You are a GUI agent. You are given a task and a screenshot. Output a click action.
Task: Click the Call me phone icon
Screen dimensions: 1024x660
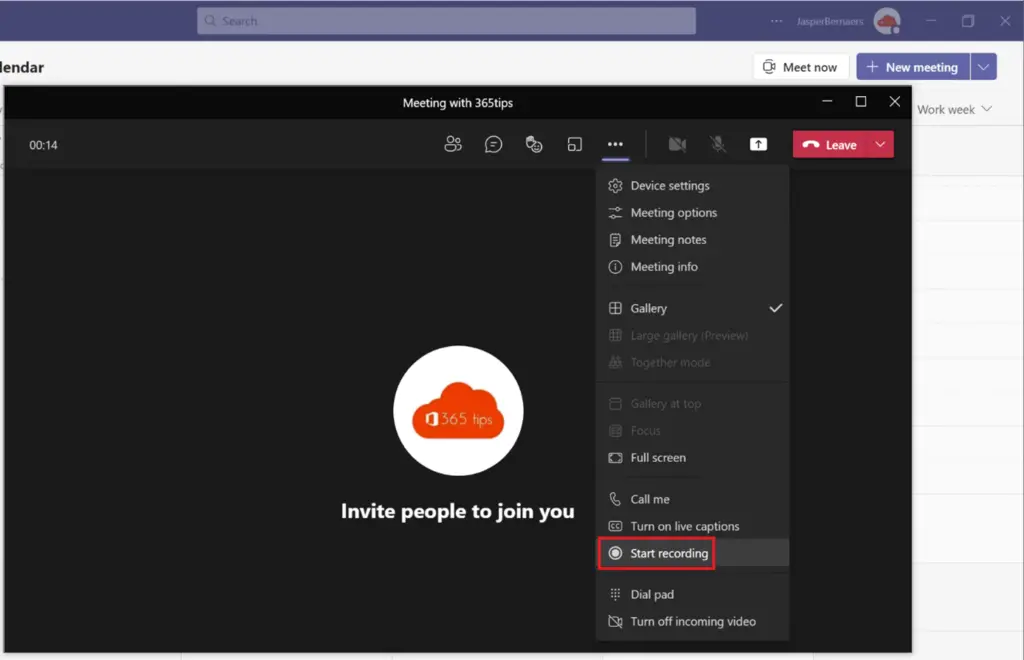pyautogui.click(x=615, y=499)
